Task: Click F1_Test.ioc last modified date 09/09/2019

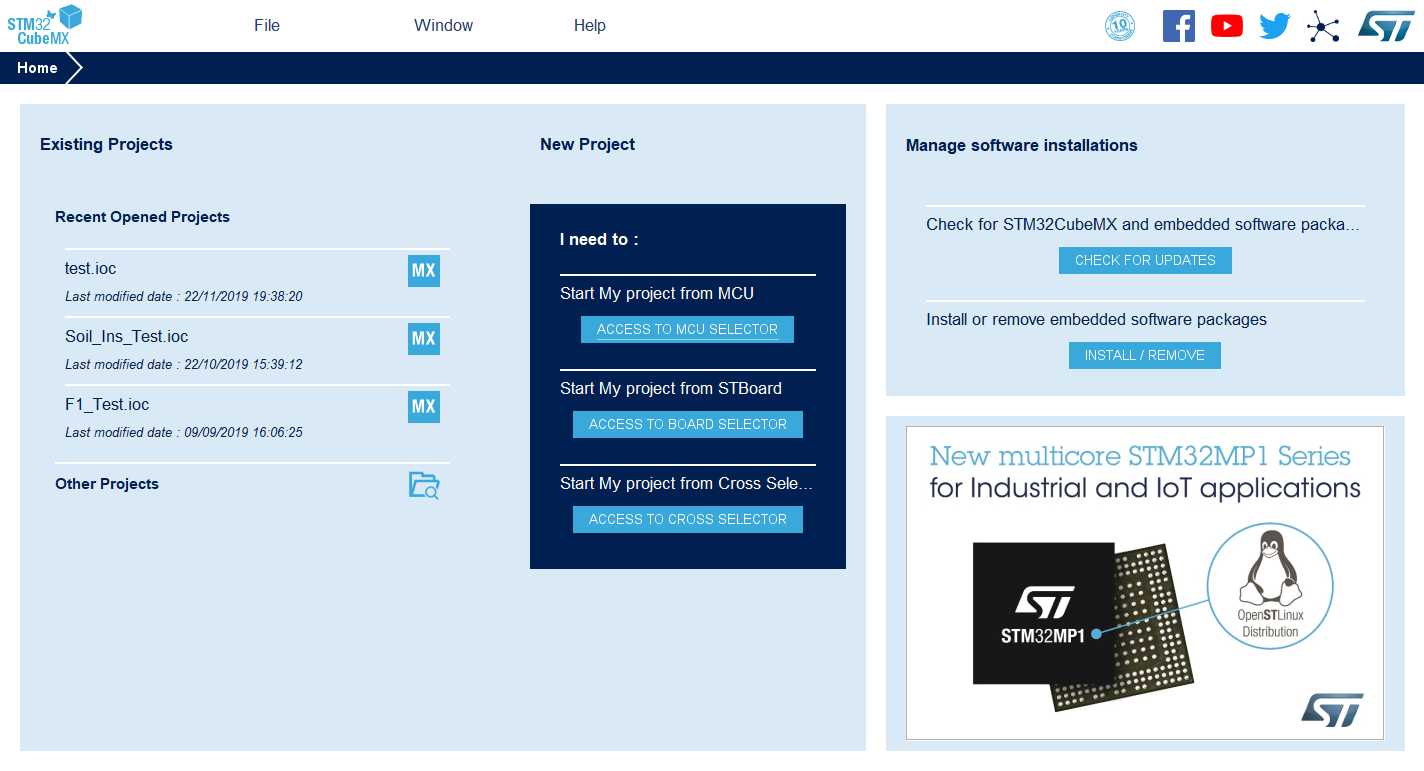Action: (x=184, y=433)
